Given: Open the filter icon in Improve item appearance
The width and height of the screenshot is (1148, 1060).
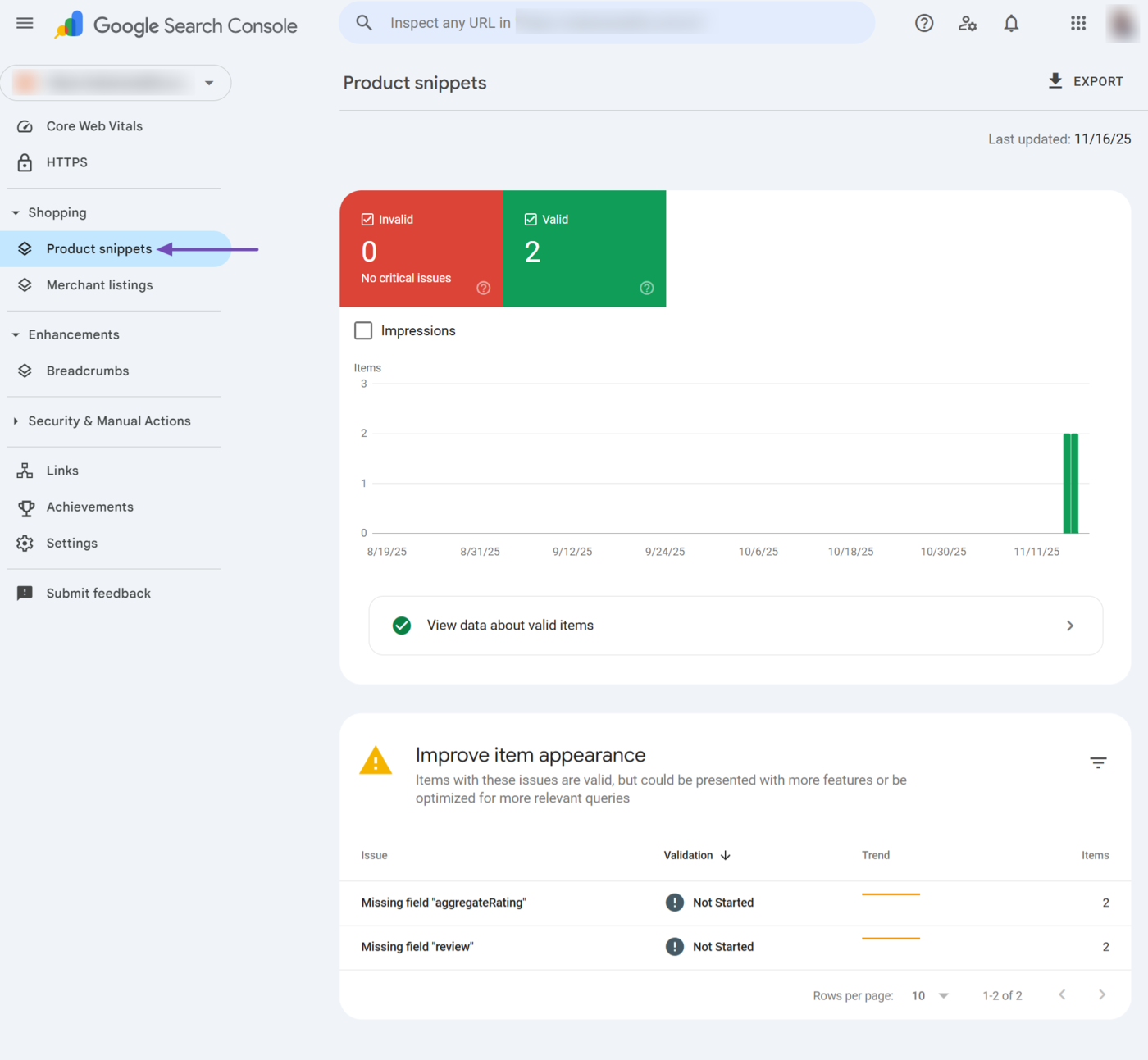Looking at the screenshot, I should 1098,762.
